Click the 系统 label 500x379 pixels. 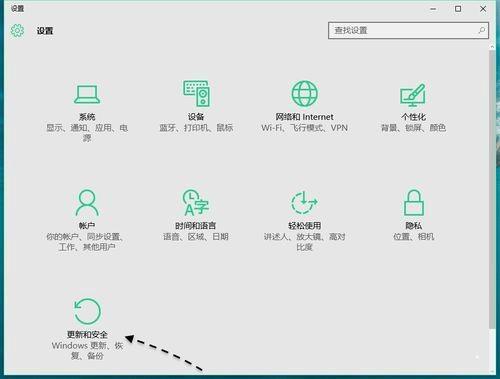87,117
